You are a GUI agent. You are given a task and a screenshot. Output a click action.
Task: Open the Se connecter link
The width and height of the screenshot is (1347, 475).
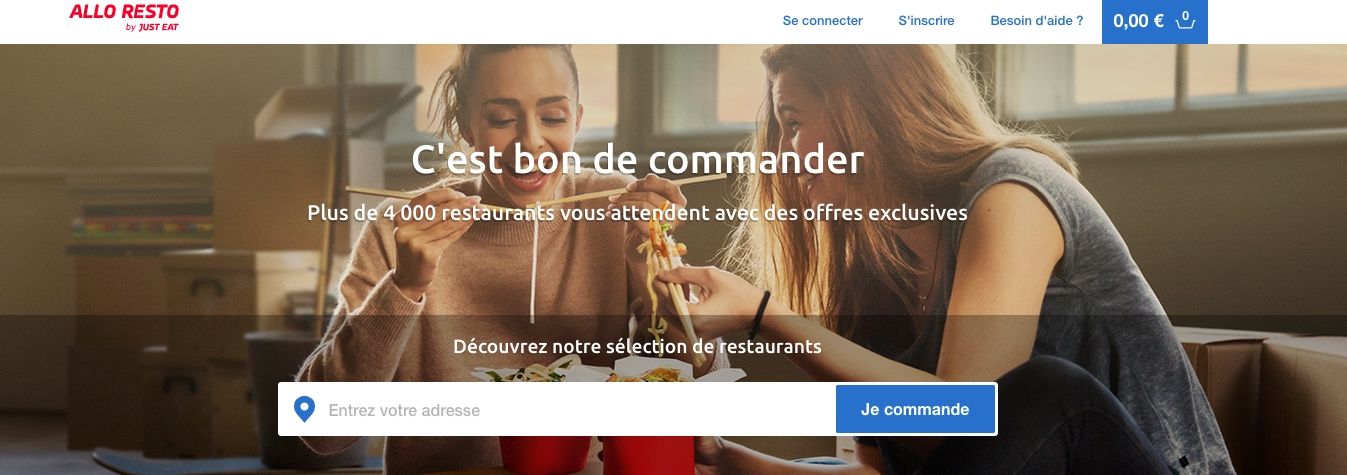pyautogui.click(x=822, y=20)
